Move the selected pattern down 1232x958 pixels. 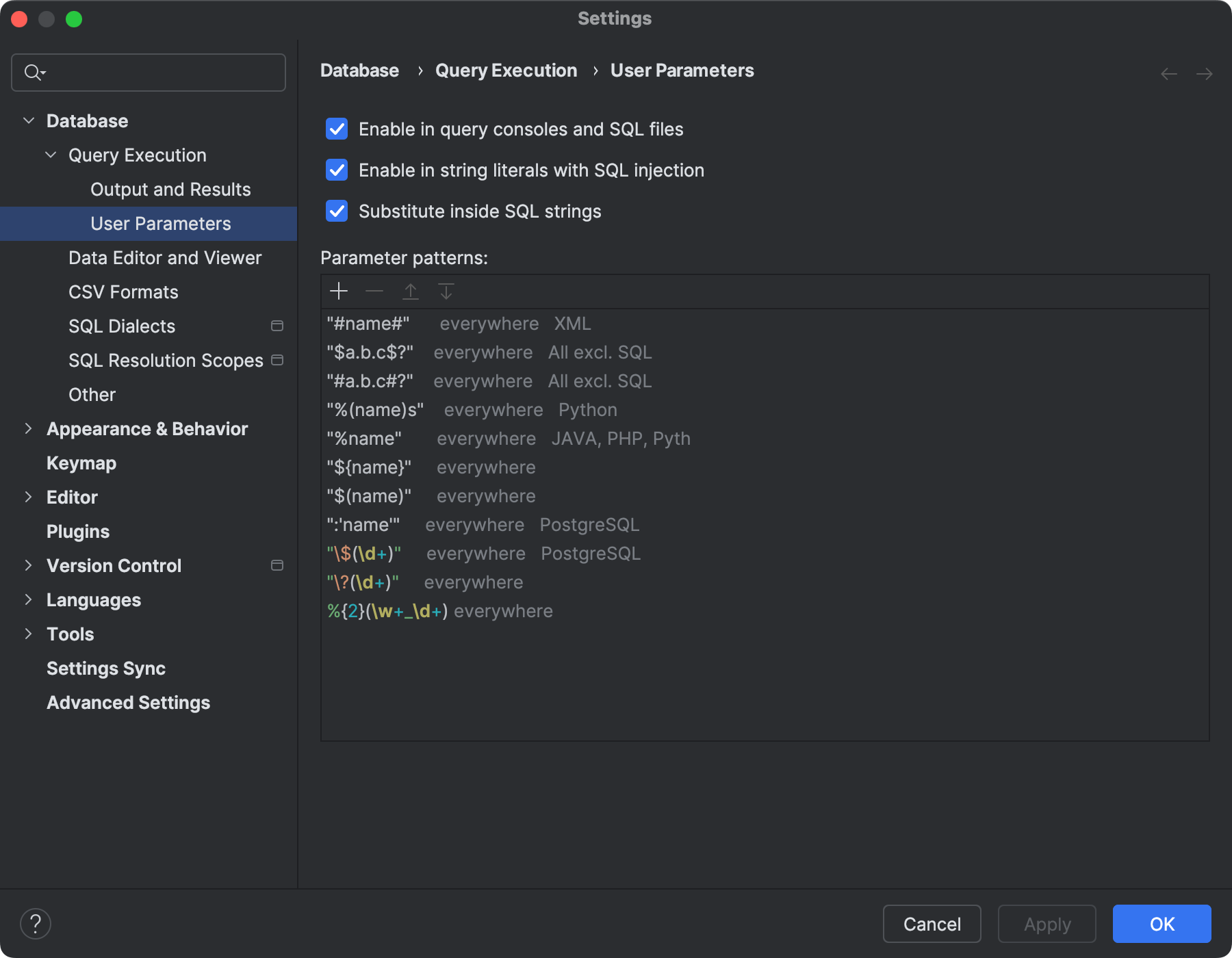(446, 291)
